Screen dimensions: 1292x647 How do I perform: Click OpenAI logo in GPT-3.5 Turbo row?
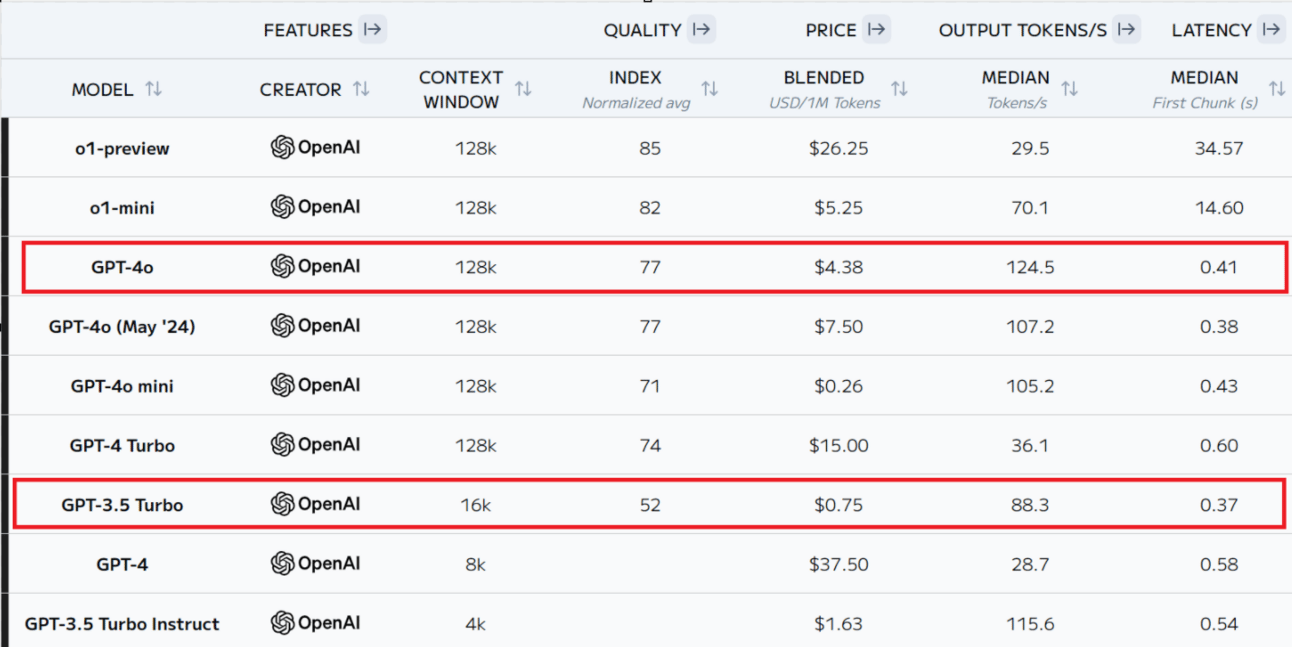pyautogui.click(x=315, y=504)
